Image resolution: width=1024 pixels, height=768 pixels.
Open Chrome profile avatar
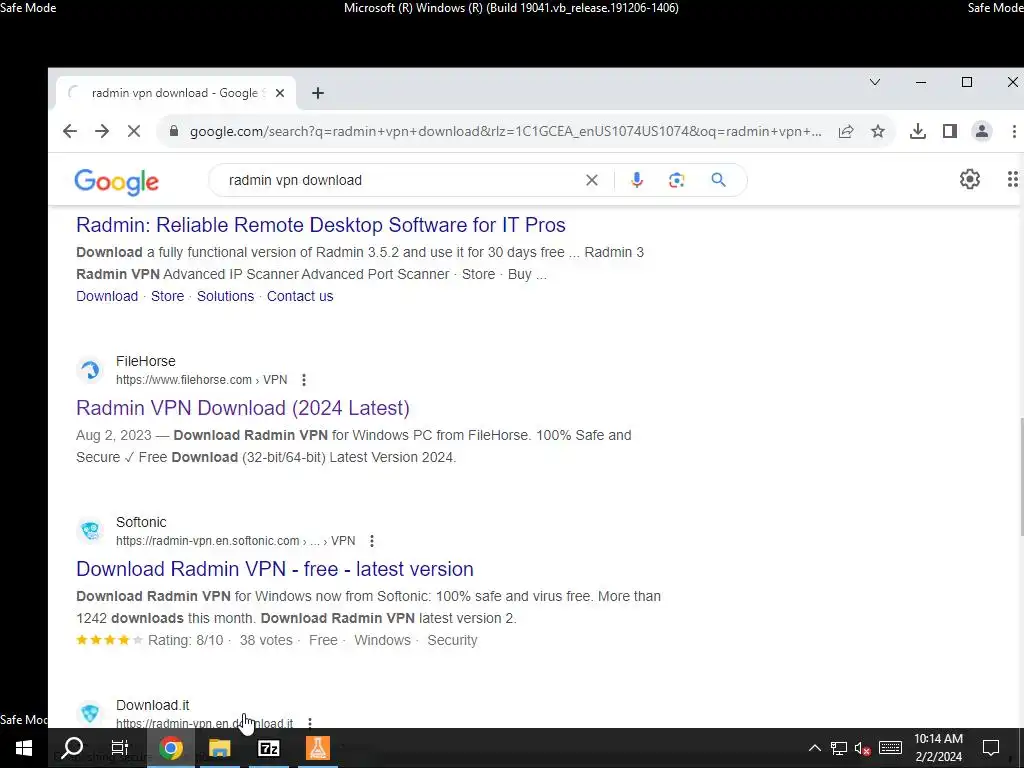982,131
